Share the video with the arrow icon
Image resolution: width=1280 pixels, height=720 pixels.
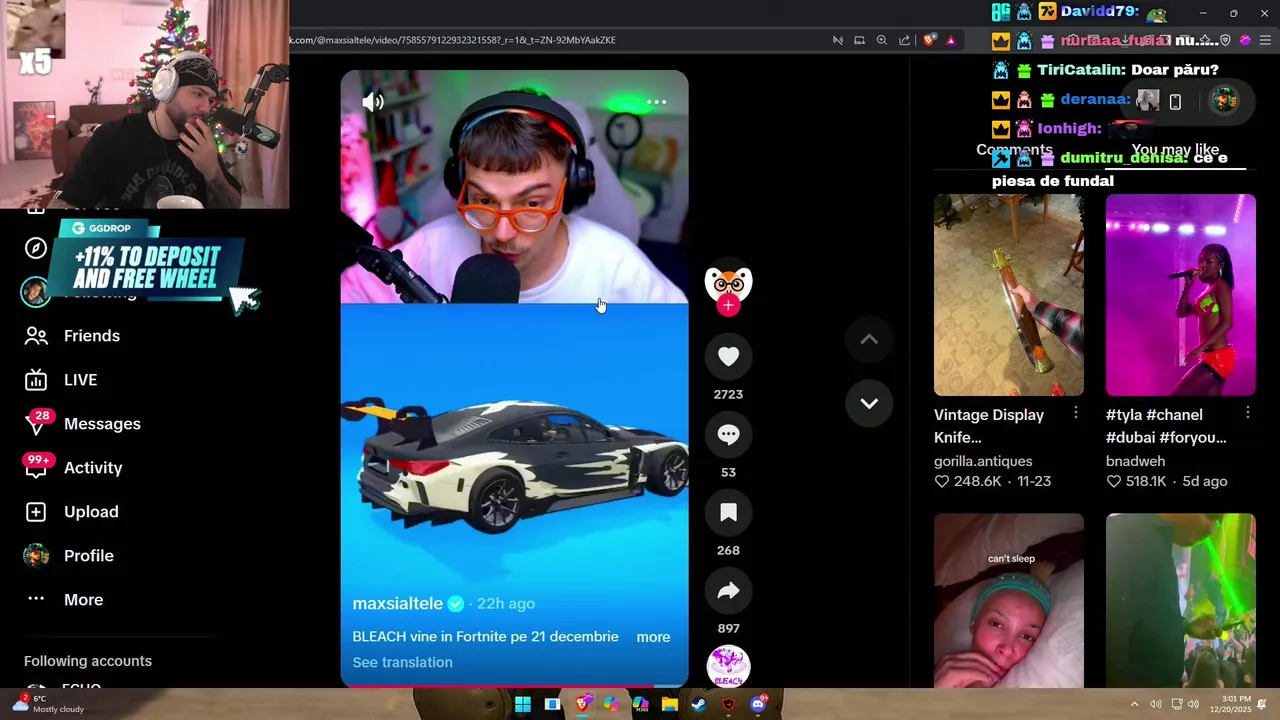[x=728, y=591]
